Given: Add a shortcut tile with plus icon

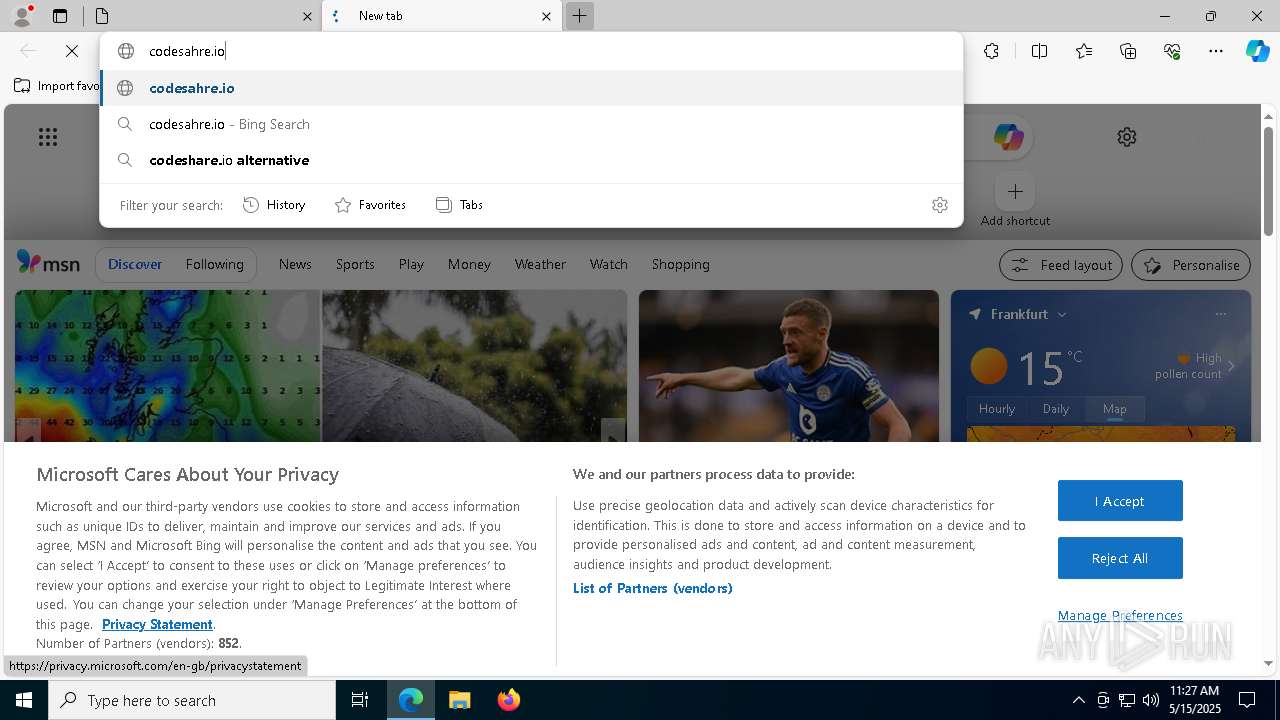Looking at the screenshot, I should pos(1015,191).
